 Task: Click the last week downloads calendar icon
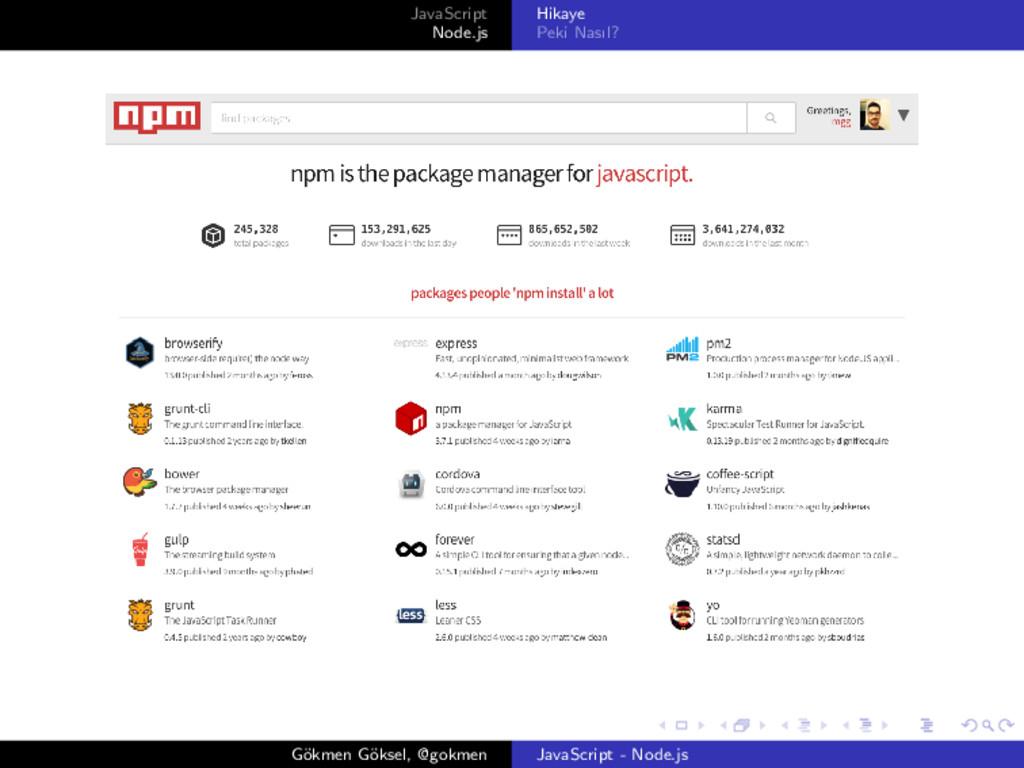tap(509, 234)
